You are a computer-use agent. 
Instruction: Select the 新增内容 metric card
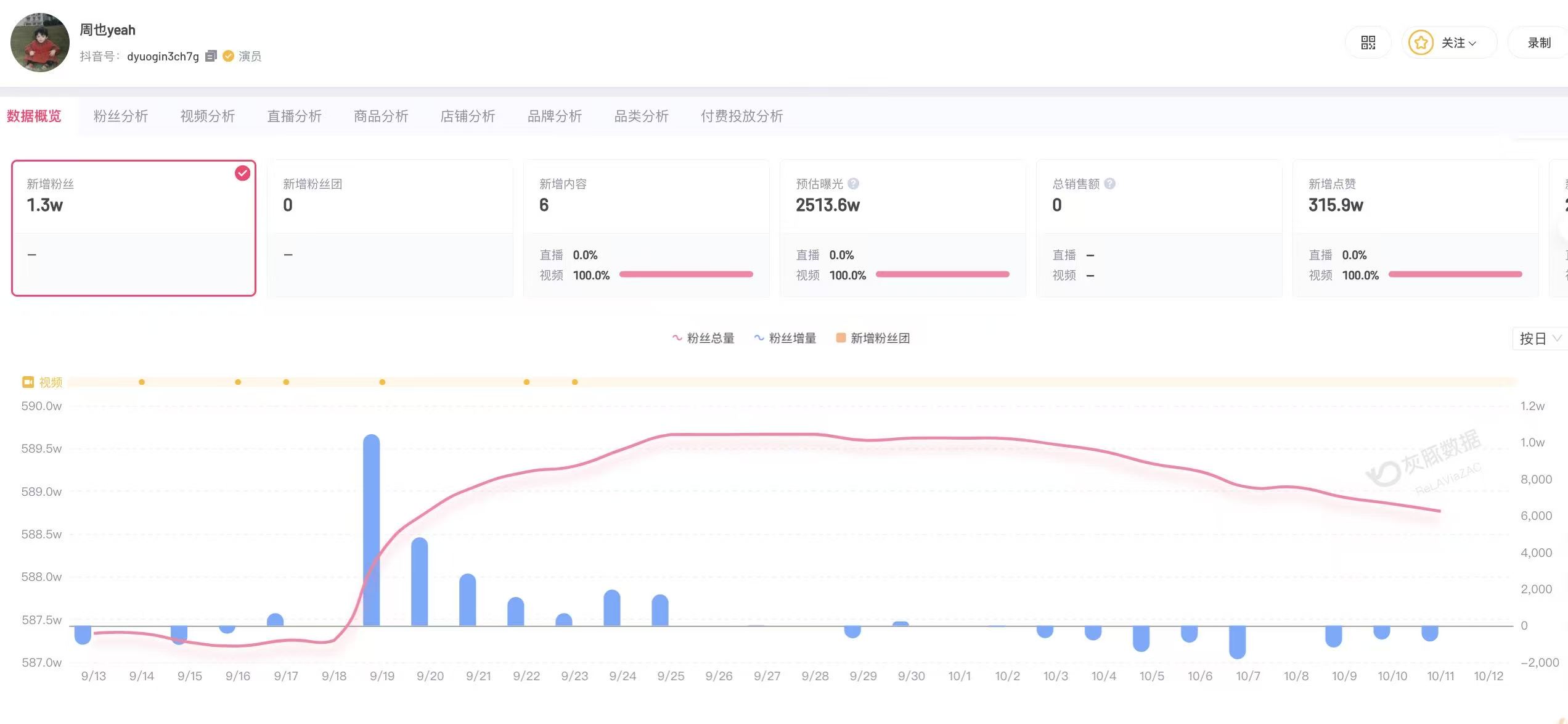click(x=647, y=228)
